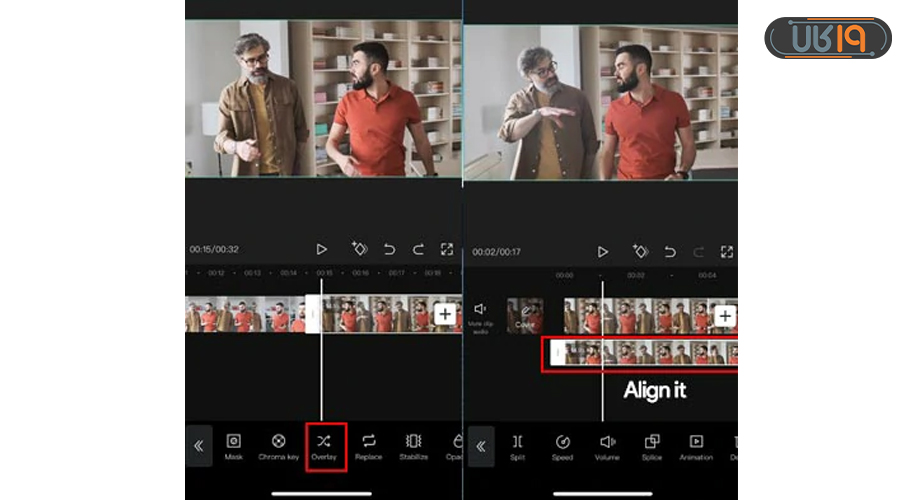This screenshot has height=500, width=900.
Task: Select the overlay clip in right timeline
Action: tap(643, 353)
